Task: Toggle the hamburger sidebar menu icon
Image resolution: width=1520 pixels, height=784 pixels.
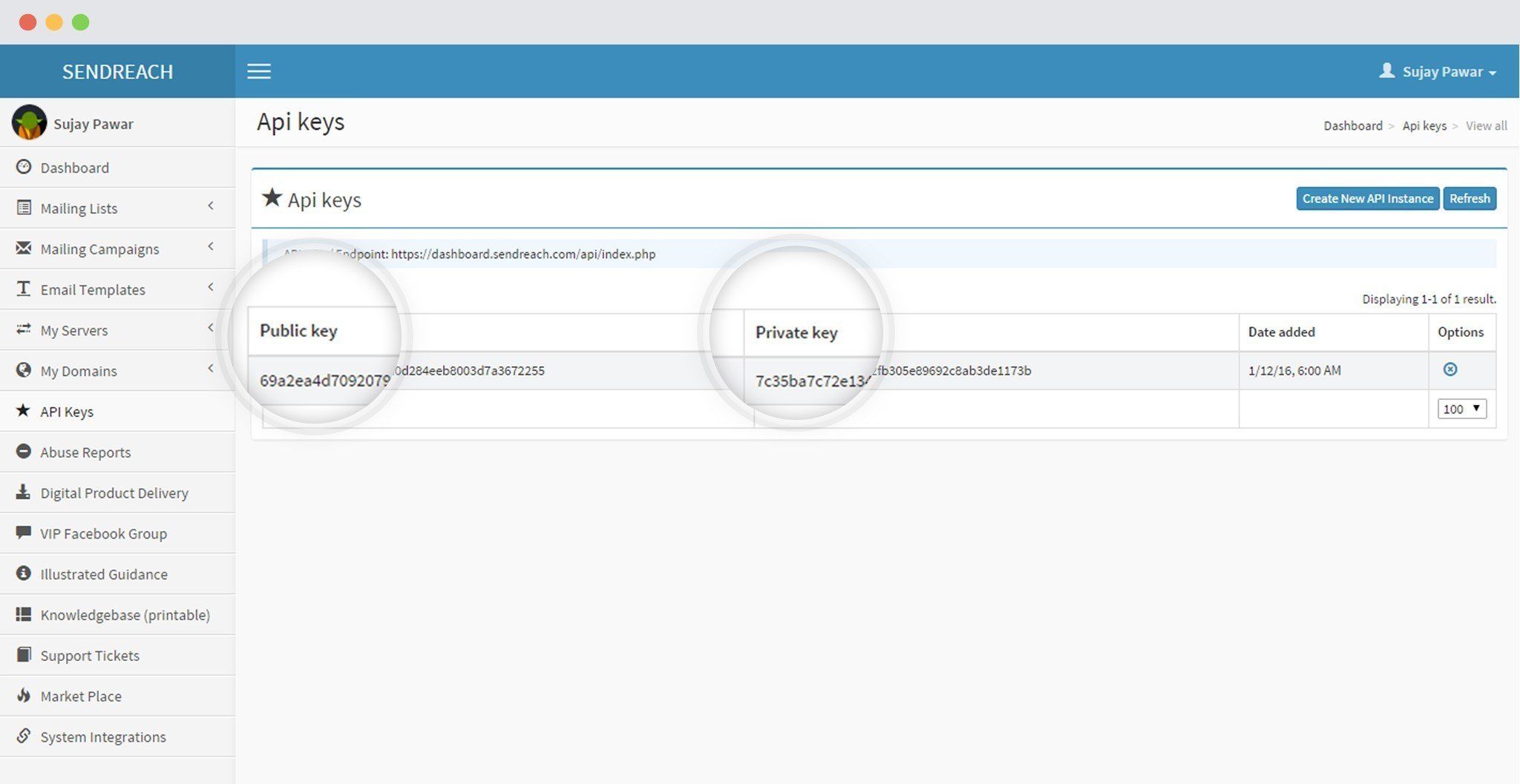Action: (x=259, y=71)
